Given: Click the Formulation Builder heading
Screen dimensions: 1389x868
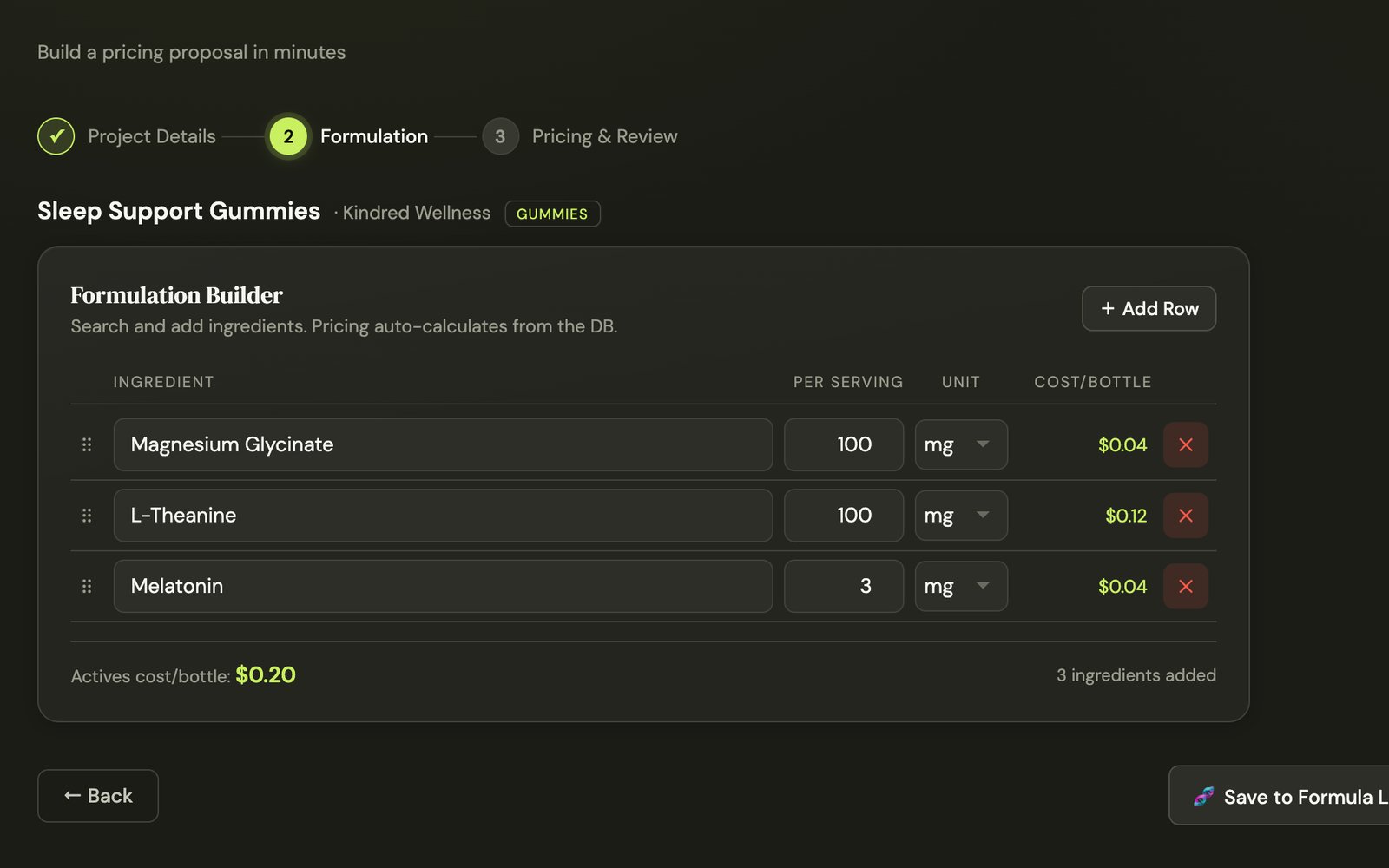Looking at the screenshot, I should tap(176, 295).
